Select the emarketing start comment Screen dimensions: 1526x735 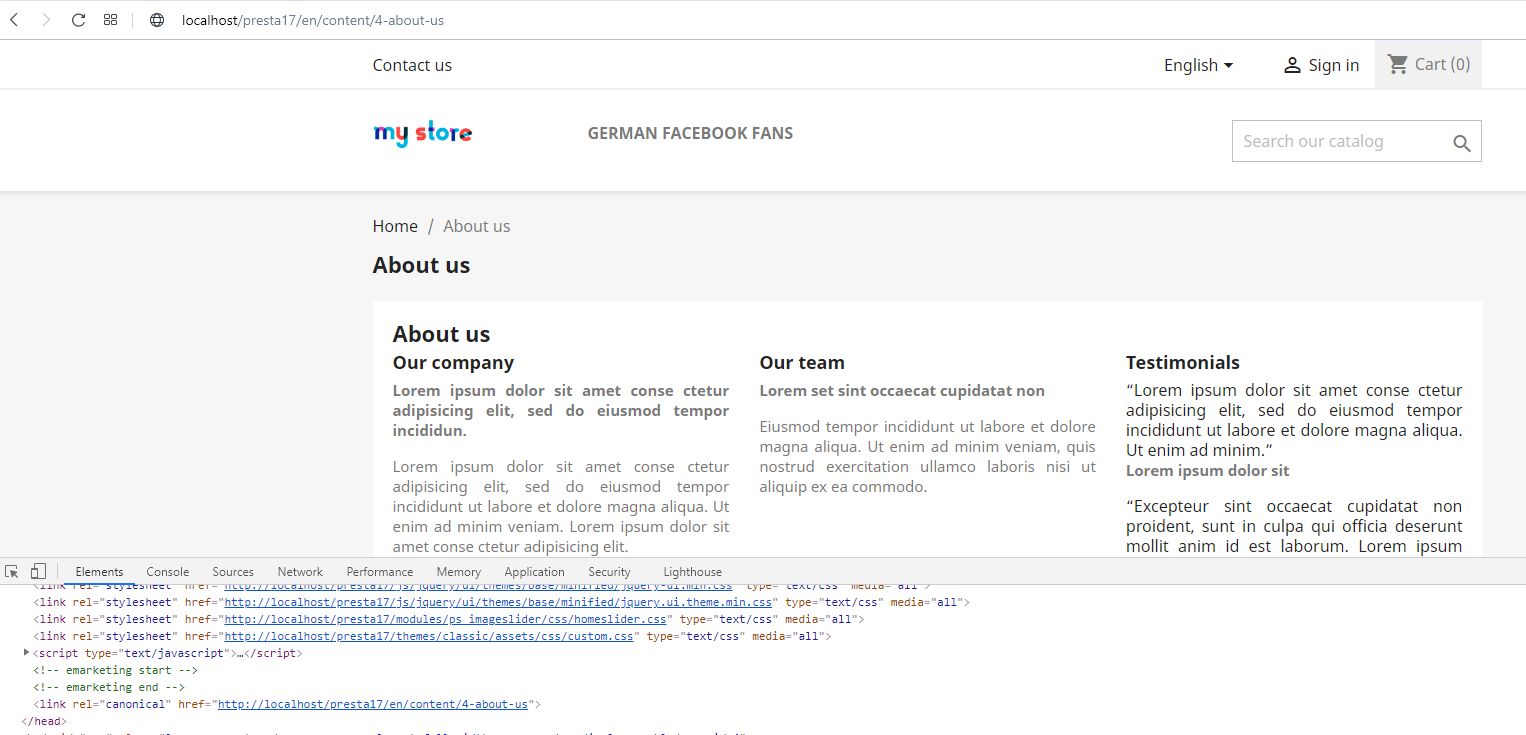click(x=115, y=670)
